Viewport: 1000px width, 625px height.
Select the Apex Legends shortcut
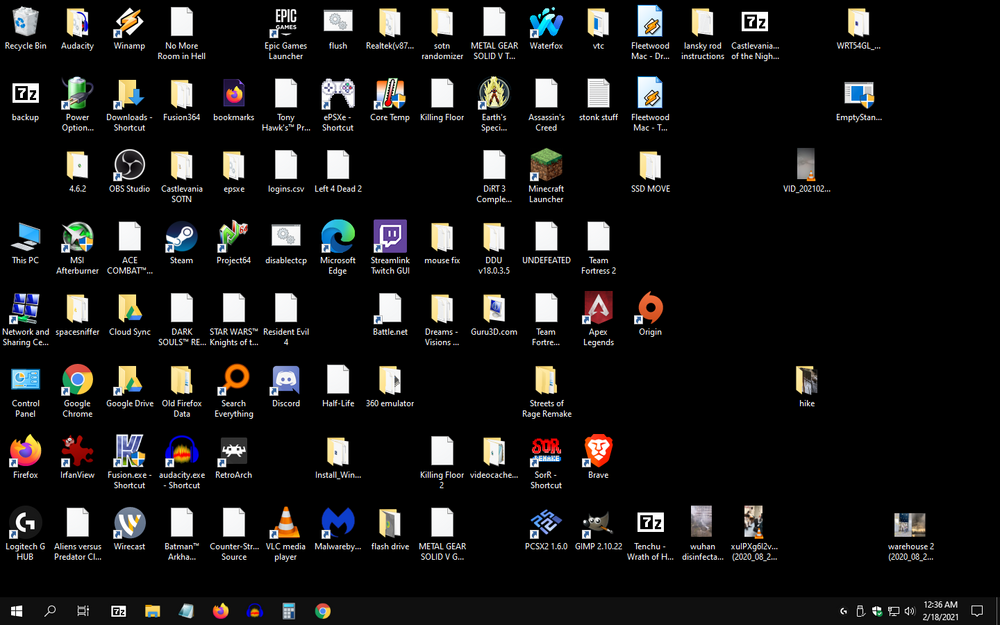[598, 308]
